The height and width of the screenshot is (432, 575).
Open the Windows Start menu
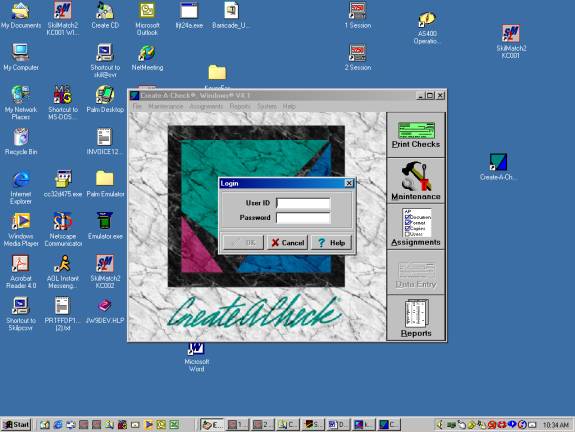[16, 425]
